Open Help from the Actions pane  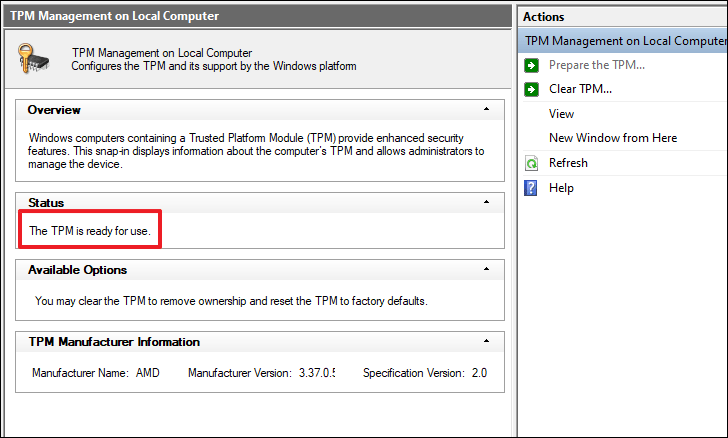561,188
